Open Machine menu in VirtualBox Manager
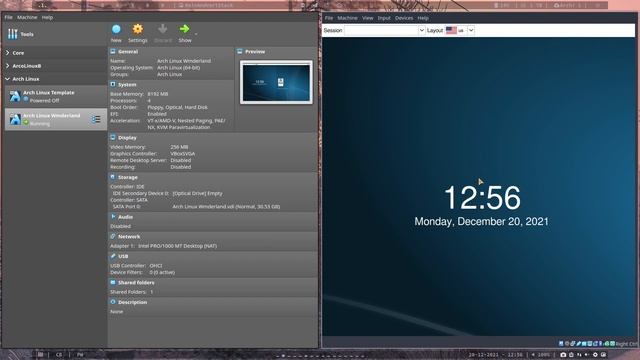The width and height of the screenshot is (640, 360). pyautogui.click(x=27, y=18)
